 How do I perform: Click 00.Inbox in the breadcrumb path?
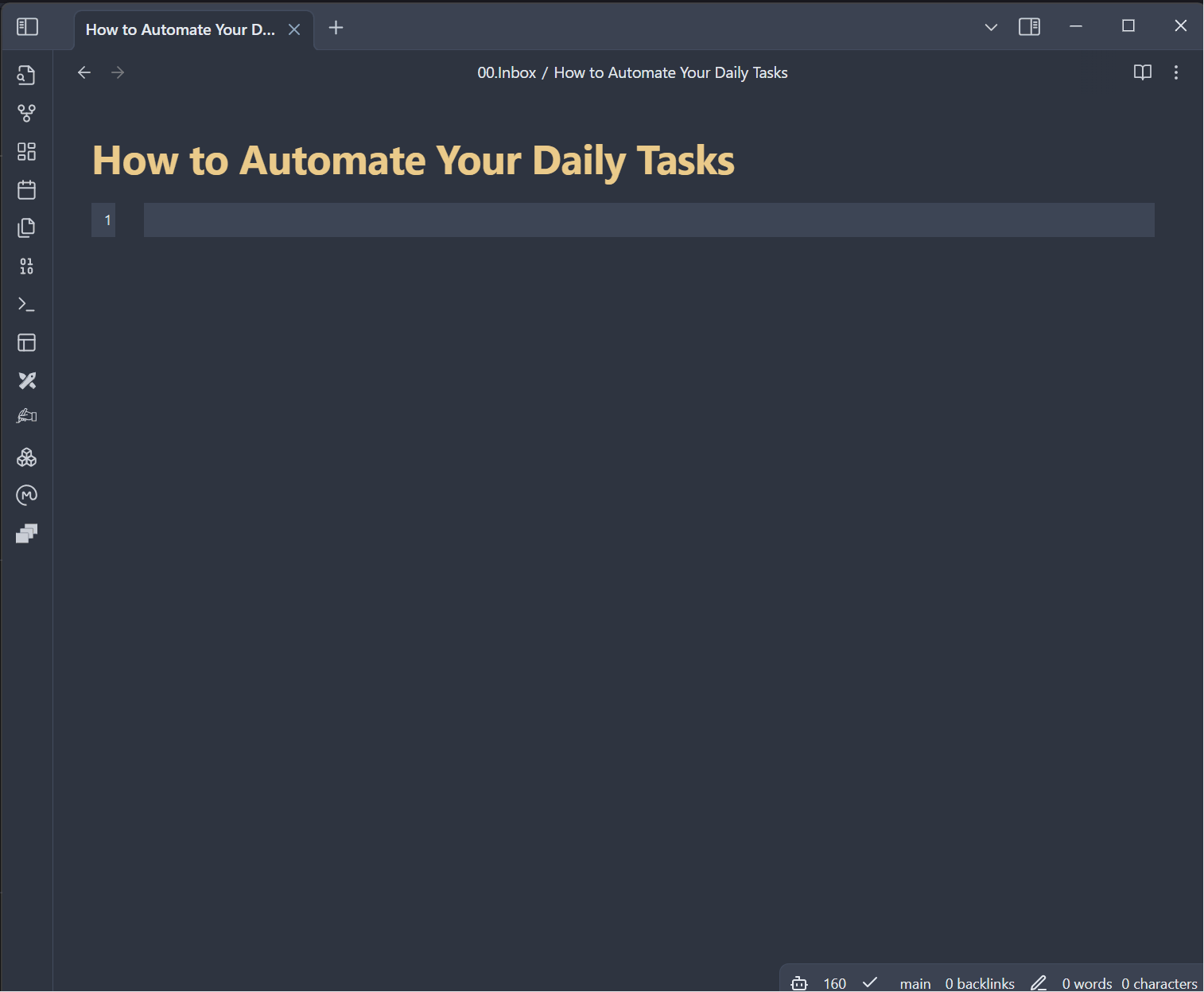point(507,72)
